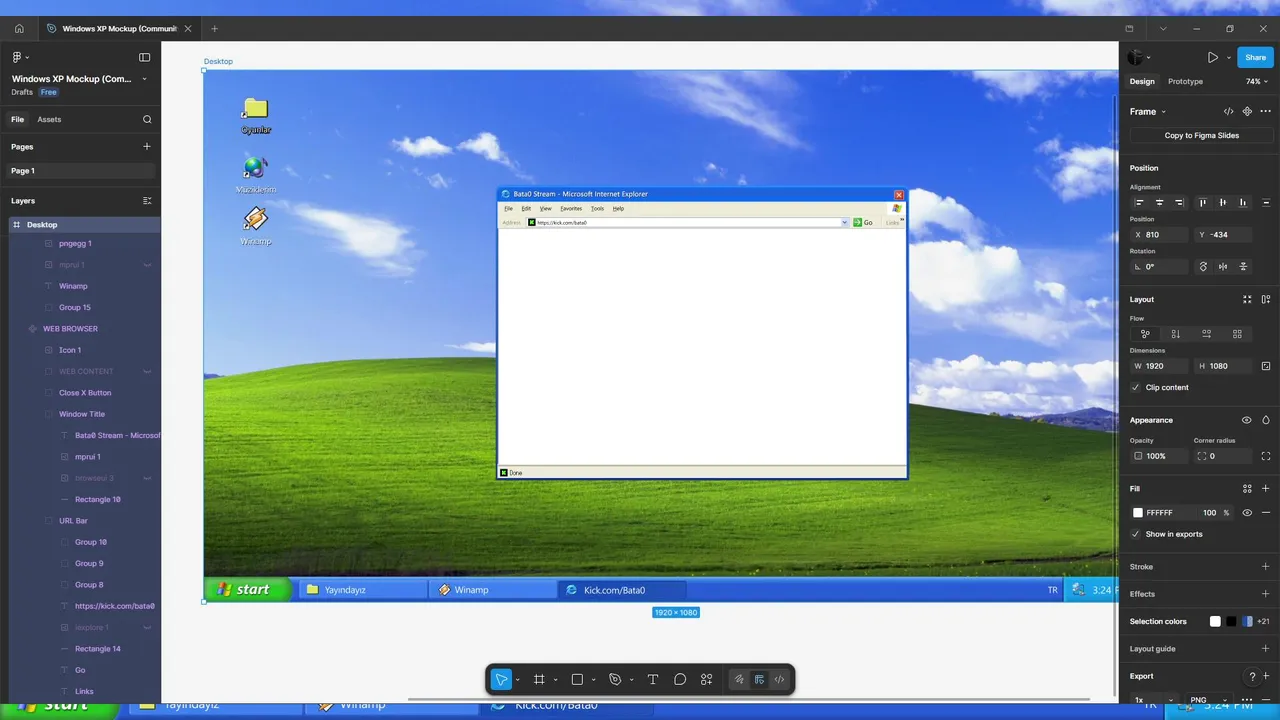The width and height of the screenshot is (1280, 720).
Task: Select the Comment tool
Action: point(680,680)
